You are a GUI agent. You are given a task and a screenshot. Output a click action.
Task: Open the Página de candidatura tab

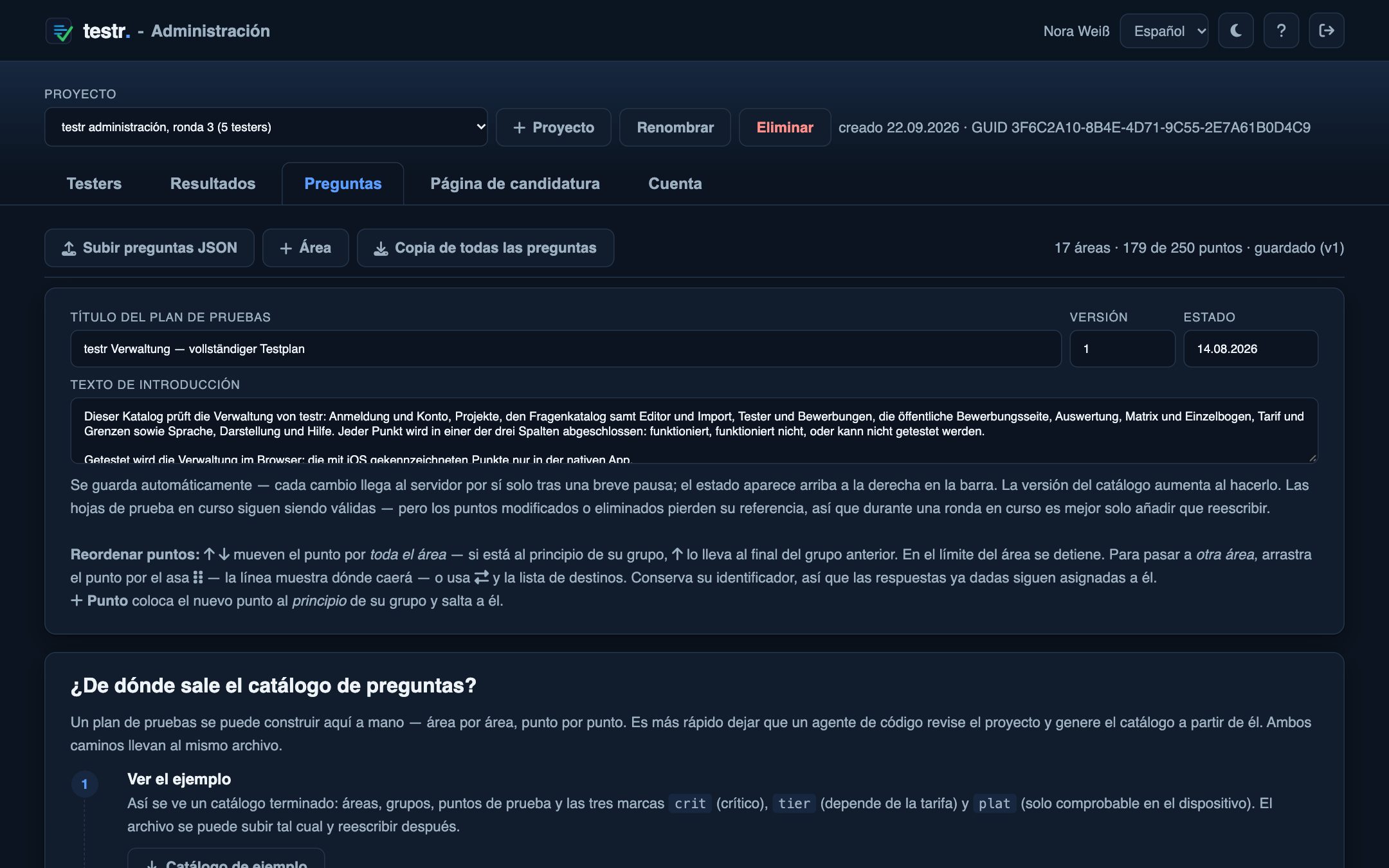click(x=515, y=184)
